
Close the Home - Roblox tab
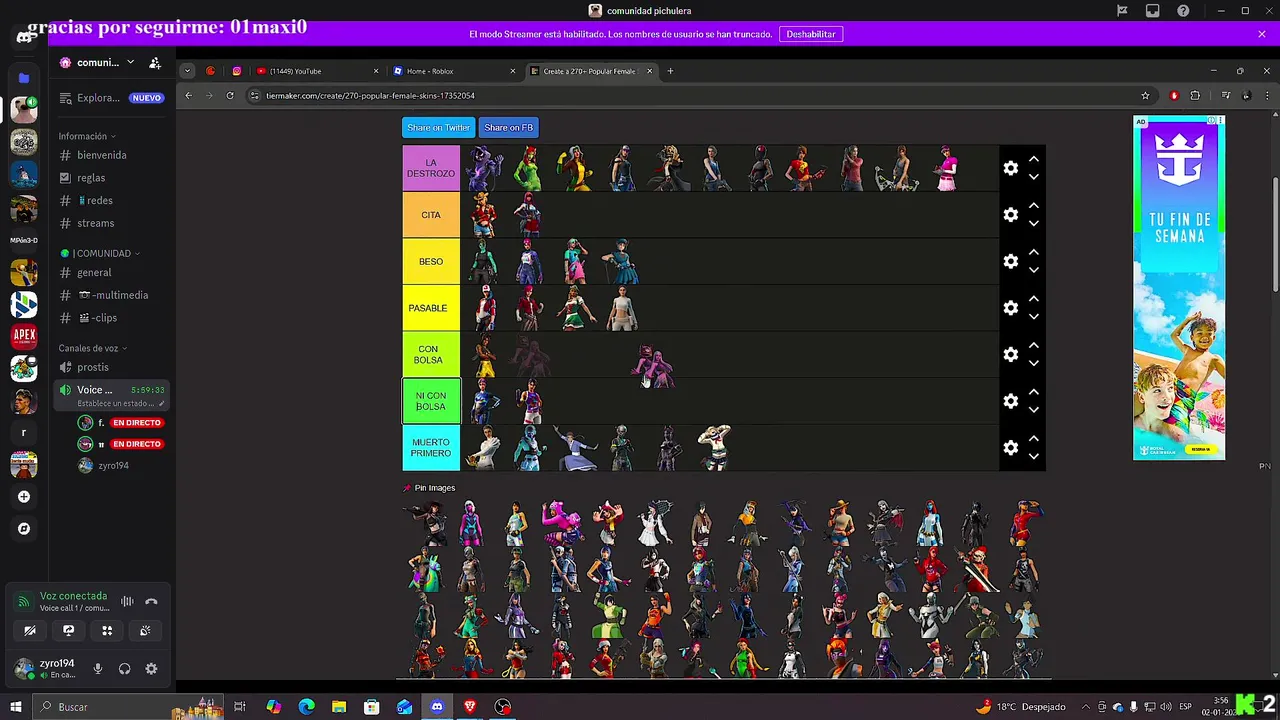513,71
